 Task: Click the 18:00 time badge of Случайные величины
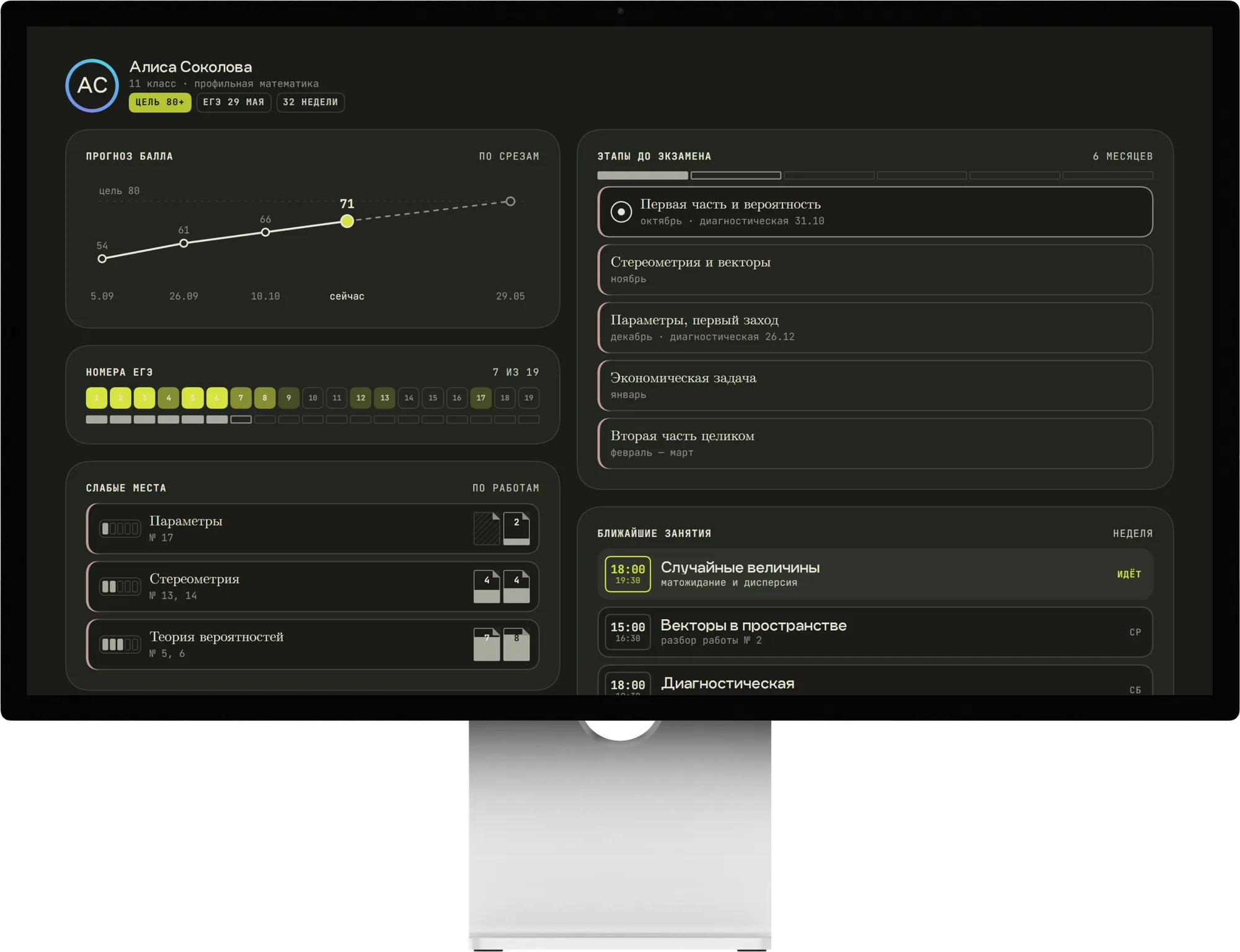pos(628,574)
